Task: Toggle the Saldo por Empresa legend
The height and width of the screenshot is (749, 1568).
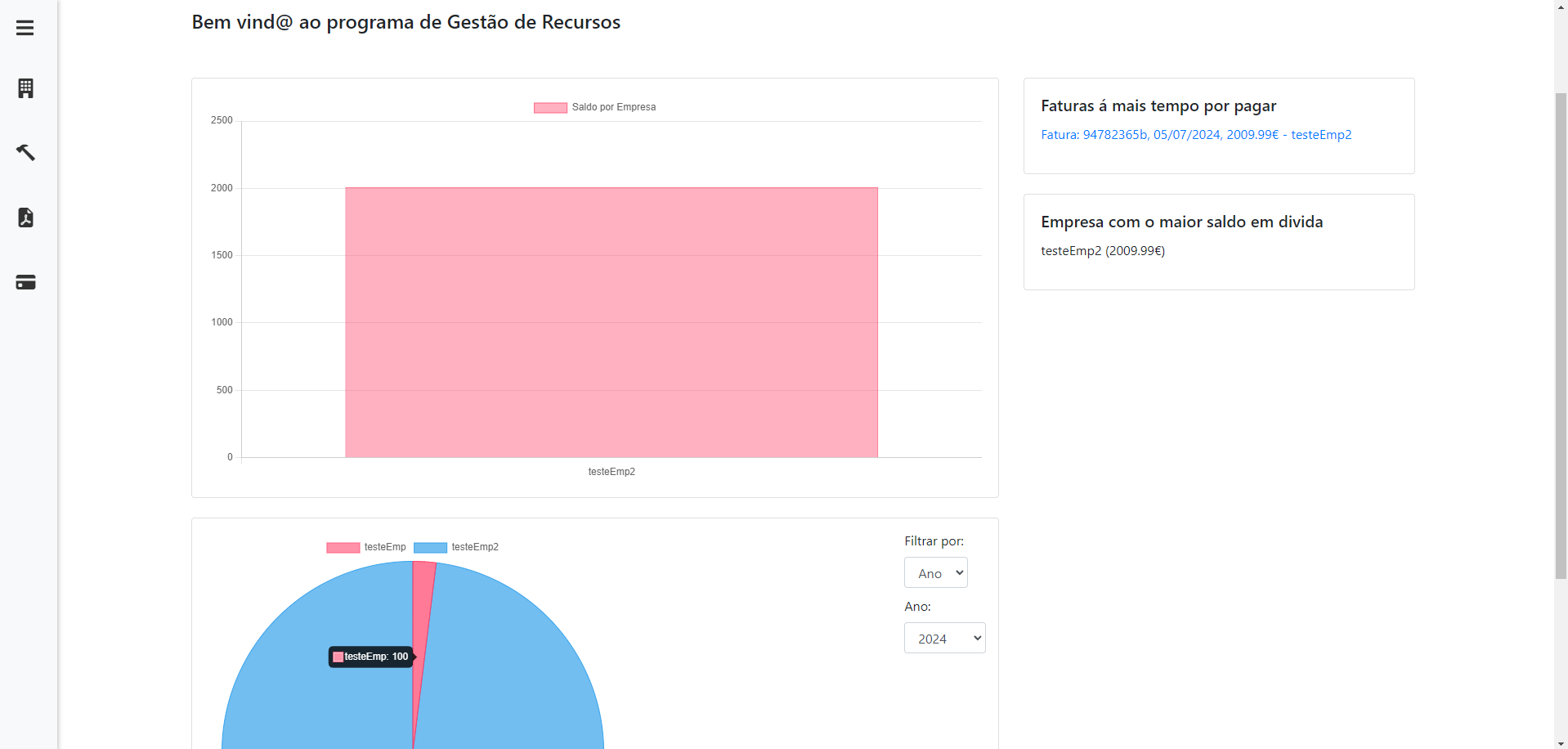Action: click(595, 107)
